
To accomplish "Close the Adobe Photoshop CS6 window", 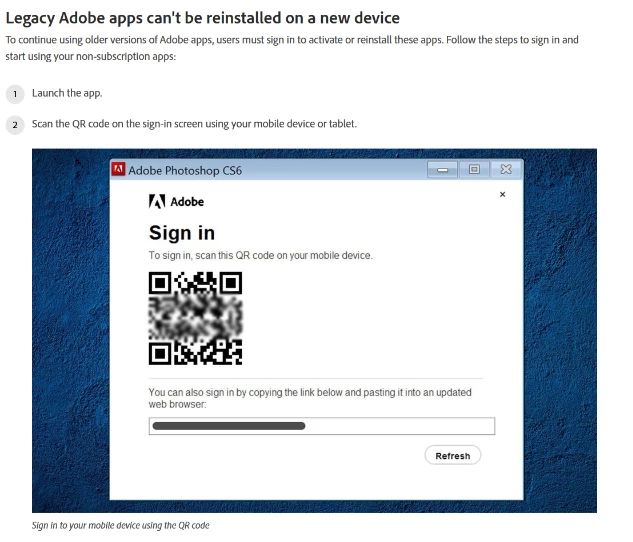I will tap(506, 170).
